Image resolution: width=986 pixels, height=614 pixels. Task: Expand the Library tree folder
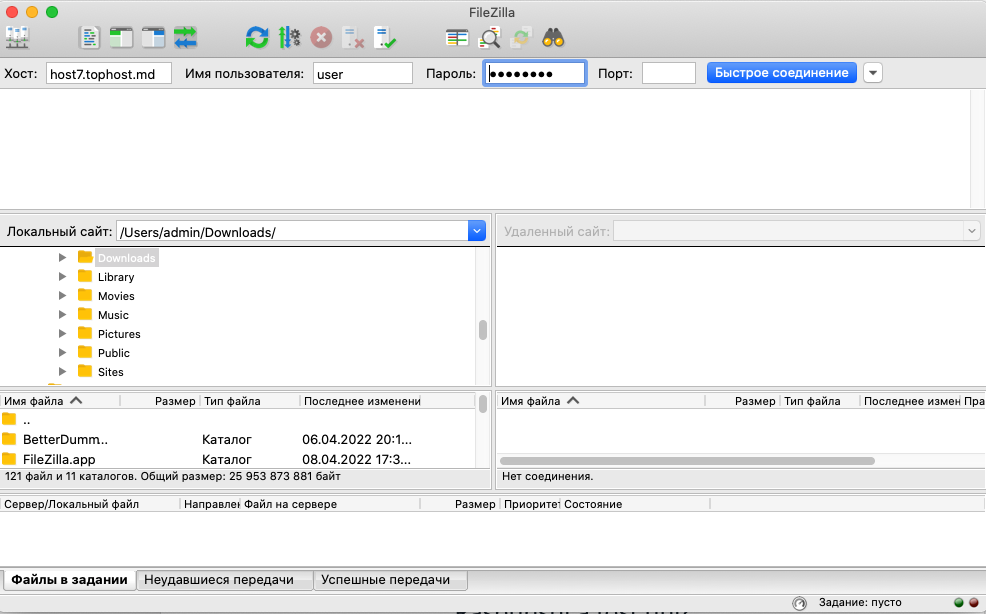(x=62, y=276)
